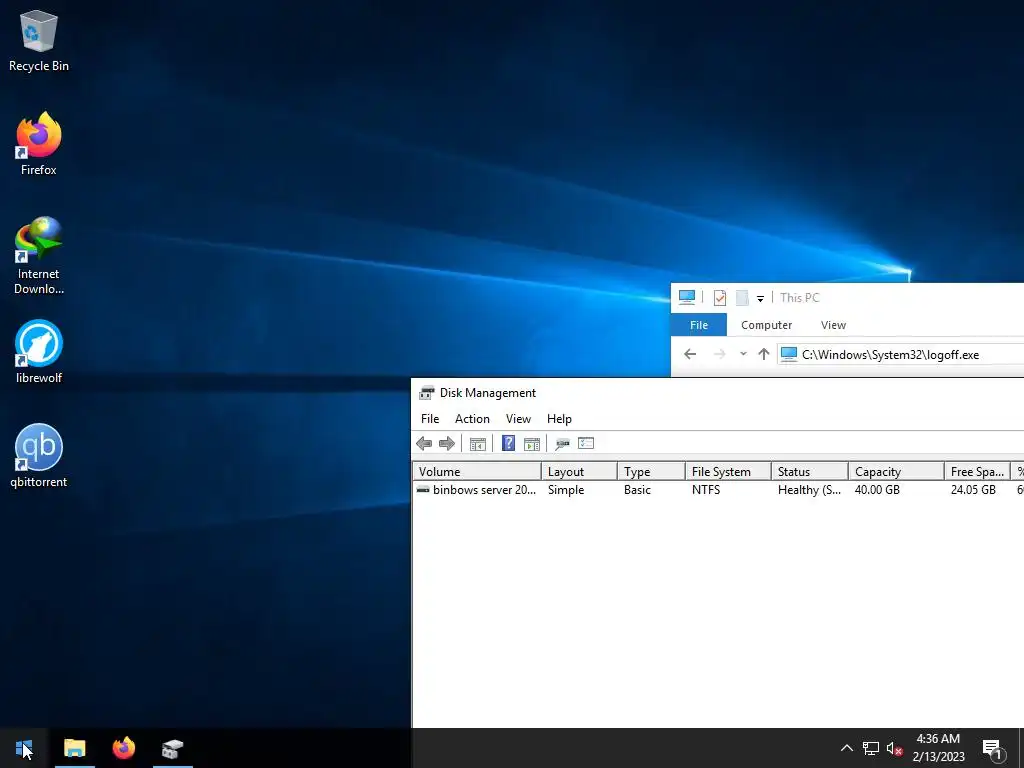Open the File menu in Disk Management

point(430,419)
